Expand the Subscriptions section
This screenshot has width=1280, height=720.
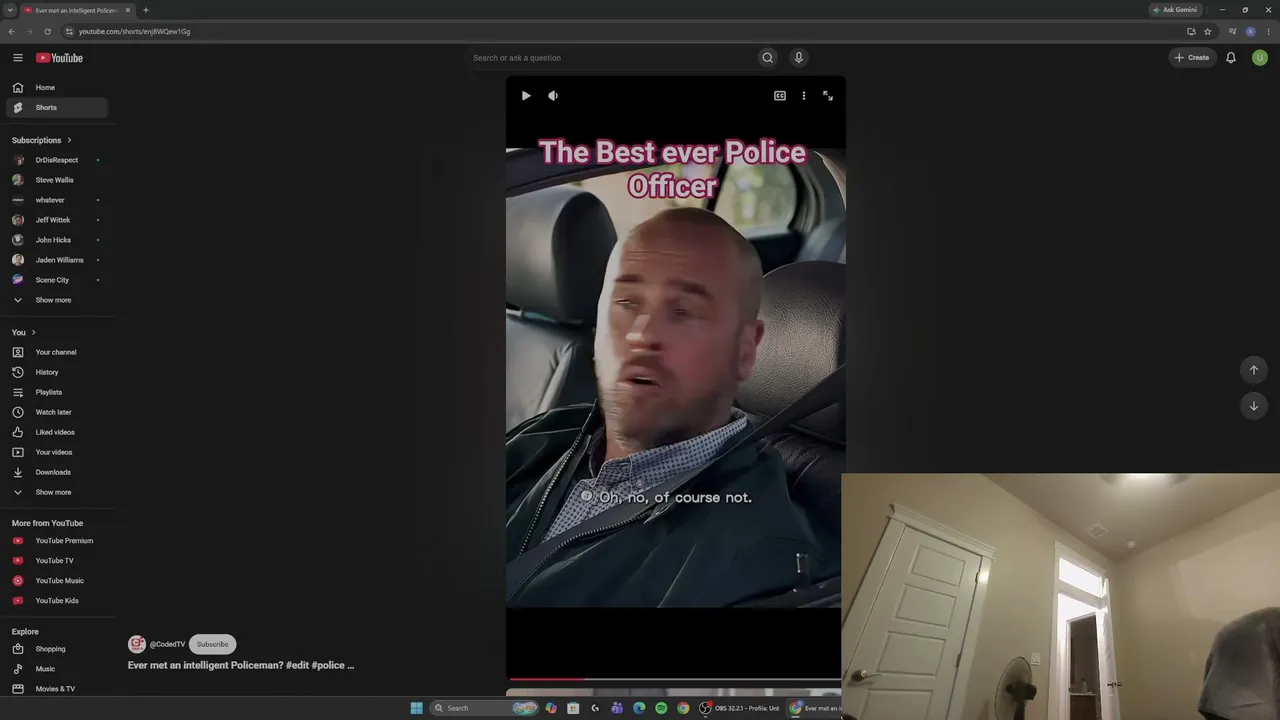point(42,140)
